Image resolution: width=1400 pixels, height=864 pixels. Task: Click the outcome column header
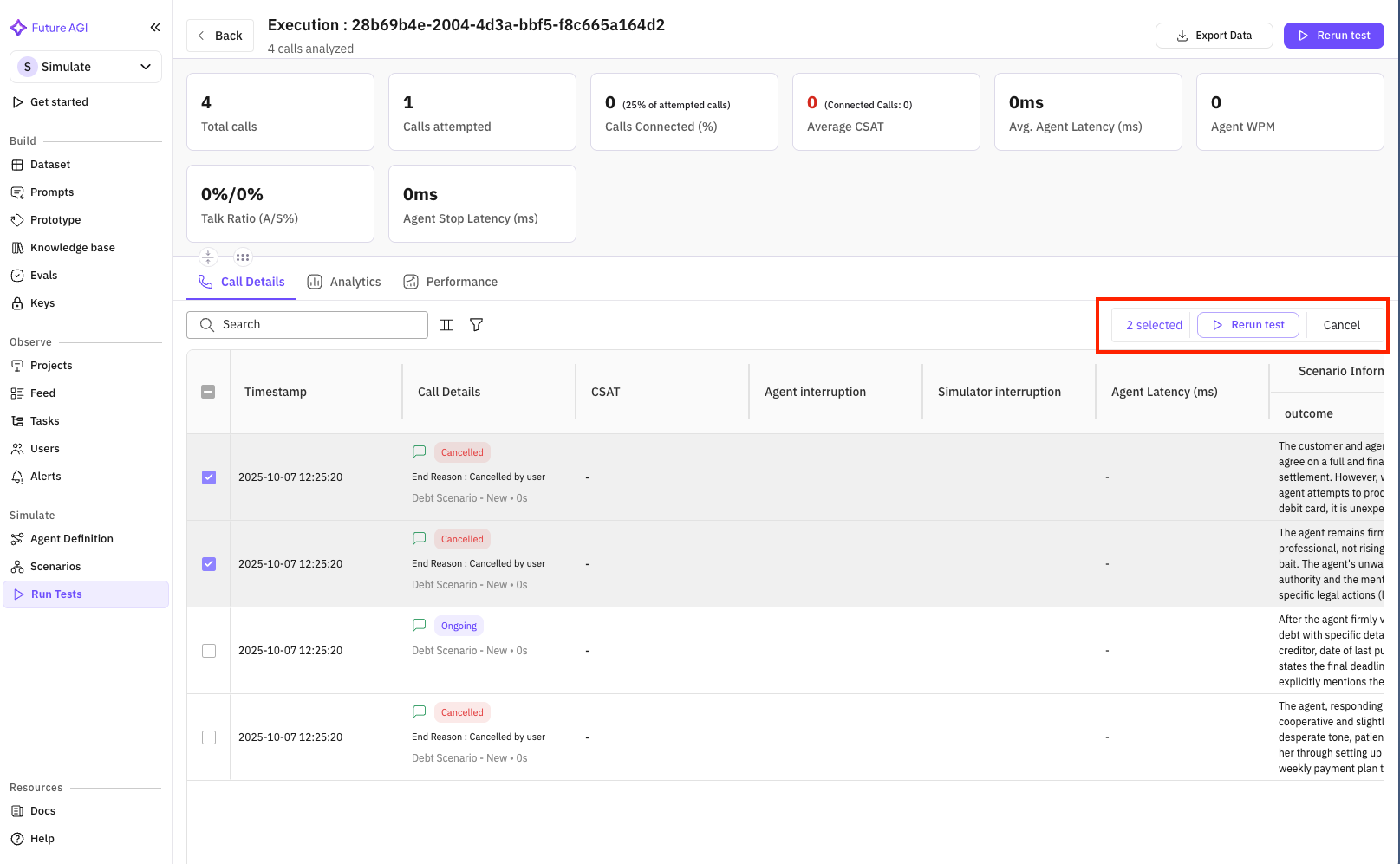click(x=1309, y=413)
